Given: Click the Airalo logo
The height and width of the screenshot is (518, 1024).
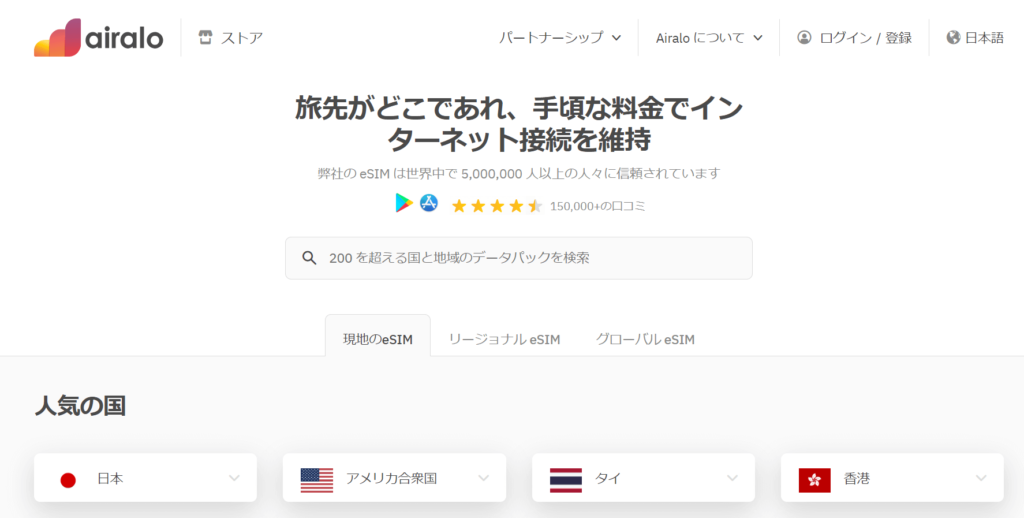Looking at the screenshot, I should [99, 37].
